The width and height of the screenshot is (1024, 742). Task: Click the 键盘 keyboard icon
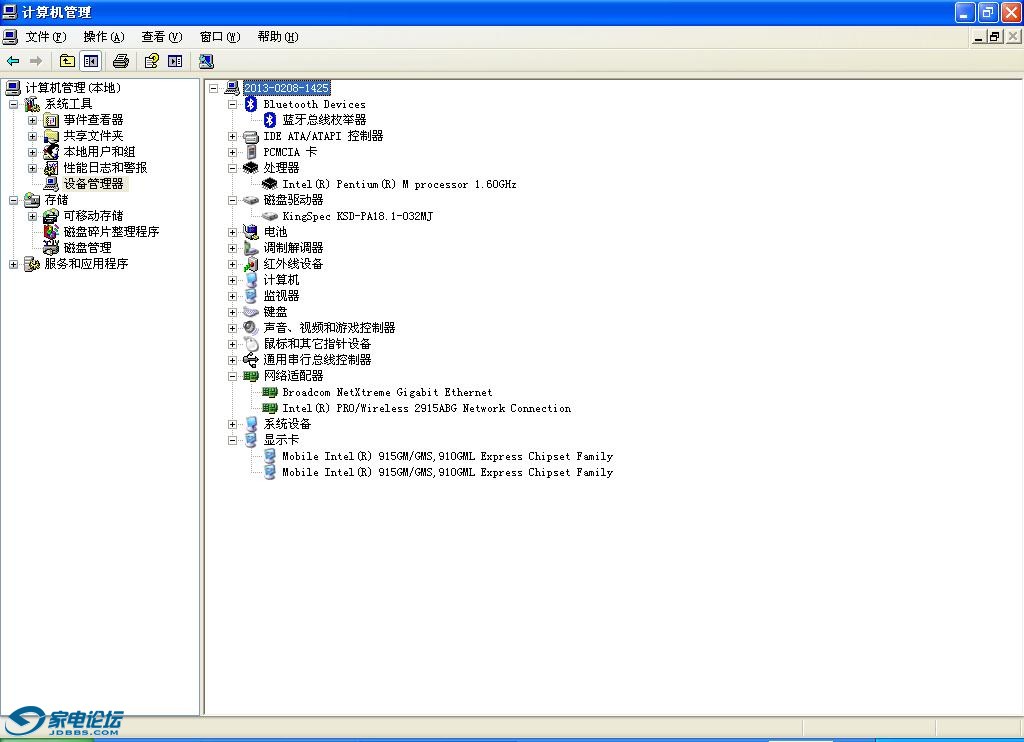pos(251,312)
